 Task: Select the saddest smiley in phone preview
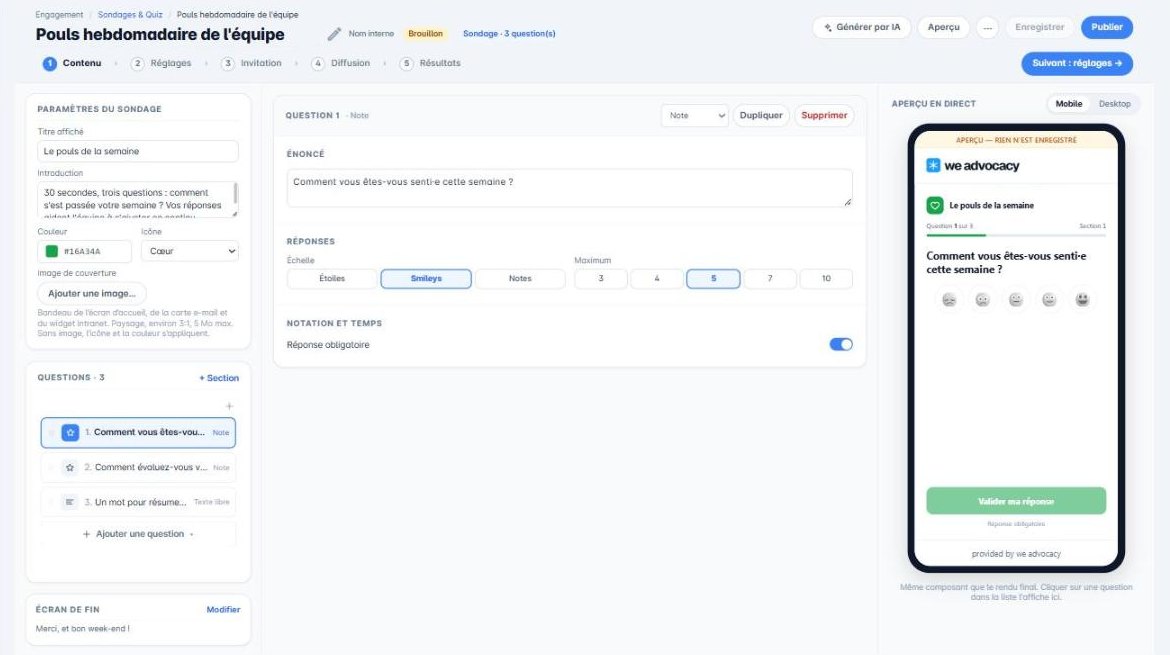[x=949, y=300]
